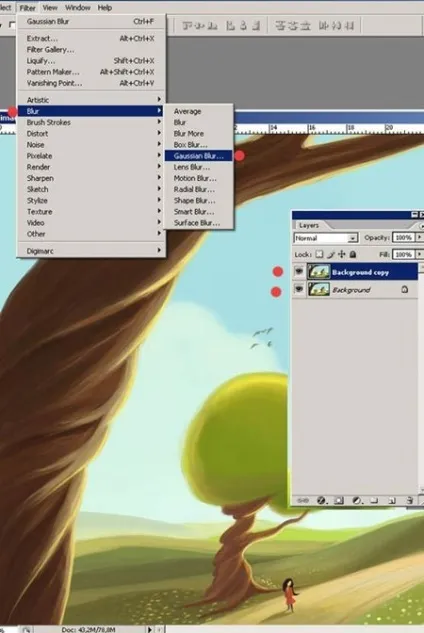Select the Background copy layer thumbnail
424x633 pixels.
[x=319, y=272]
